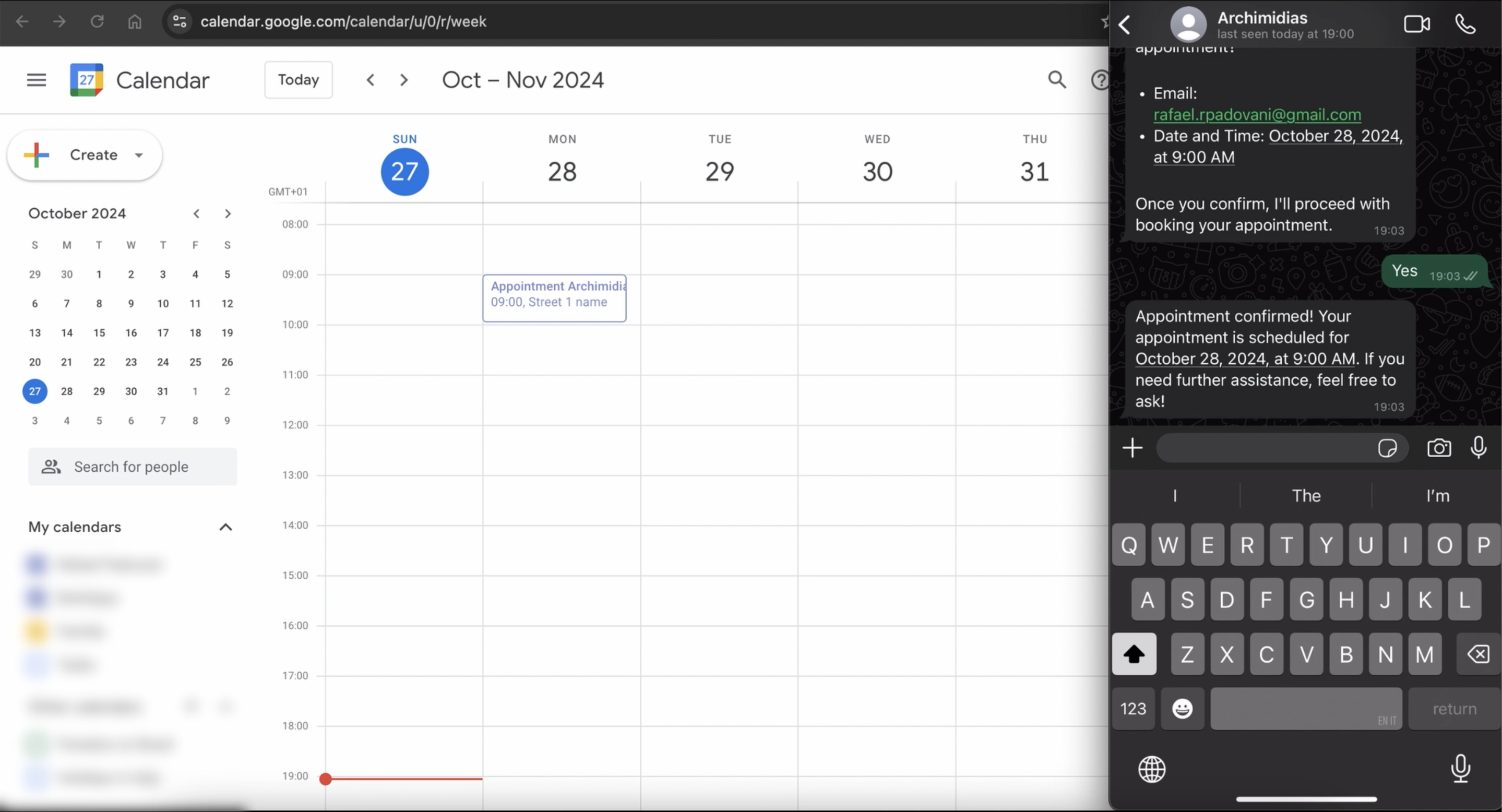1502x812 pixels.
Task: Start a voice call with Archimidias
Action: coord(1466,25)
